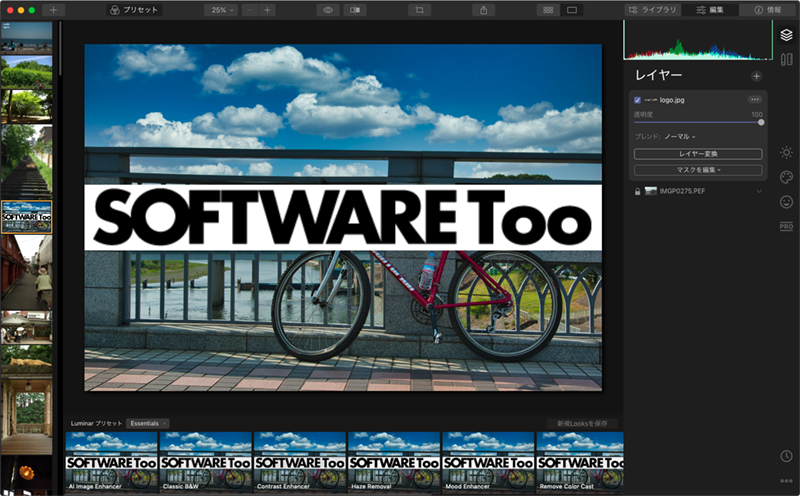Open the Essentials preset category dropdown
Viewport: 800px width, 496px height.
click(147, 424)
